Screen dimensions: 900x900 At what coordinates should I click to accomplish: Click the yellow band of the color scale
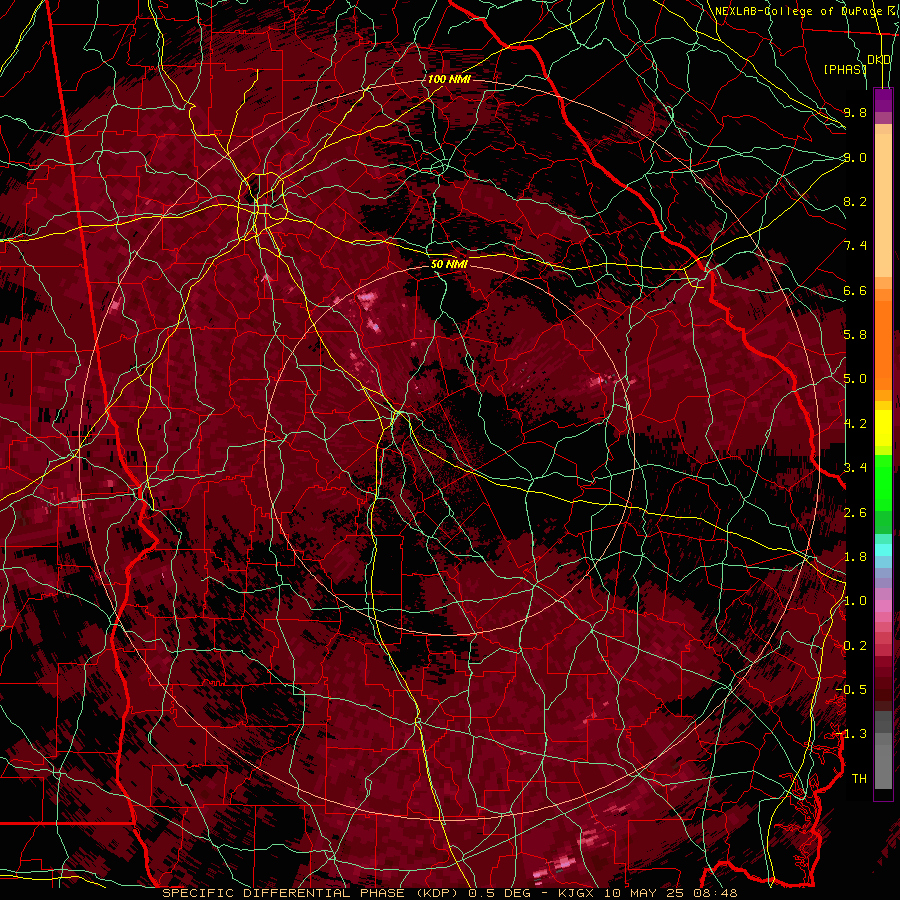(883, 428)
